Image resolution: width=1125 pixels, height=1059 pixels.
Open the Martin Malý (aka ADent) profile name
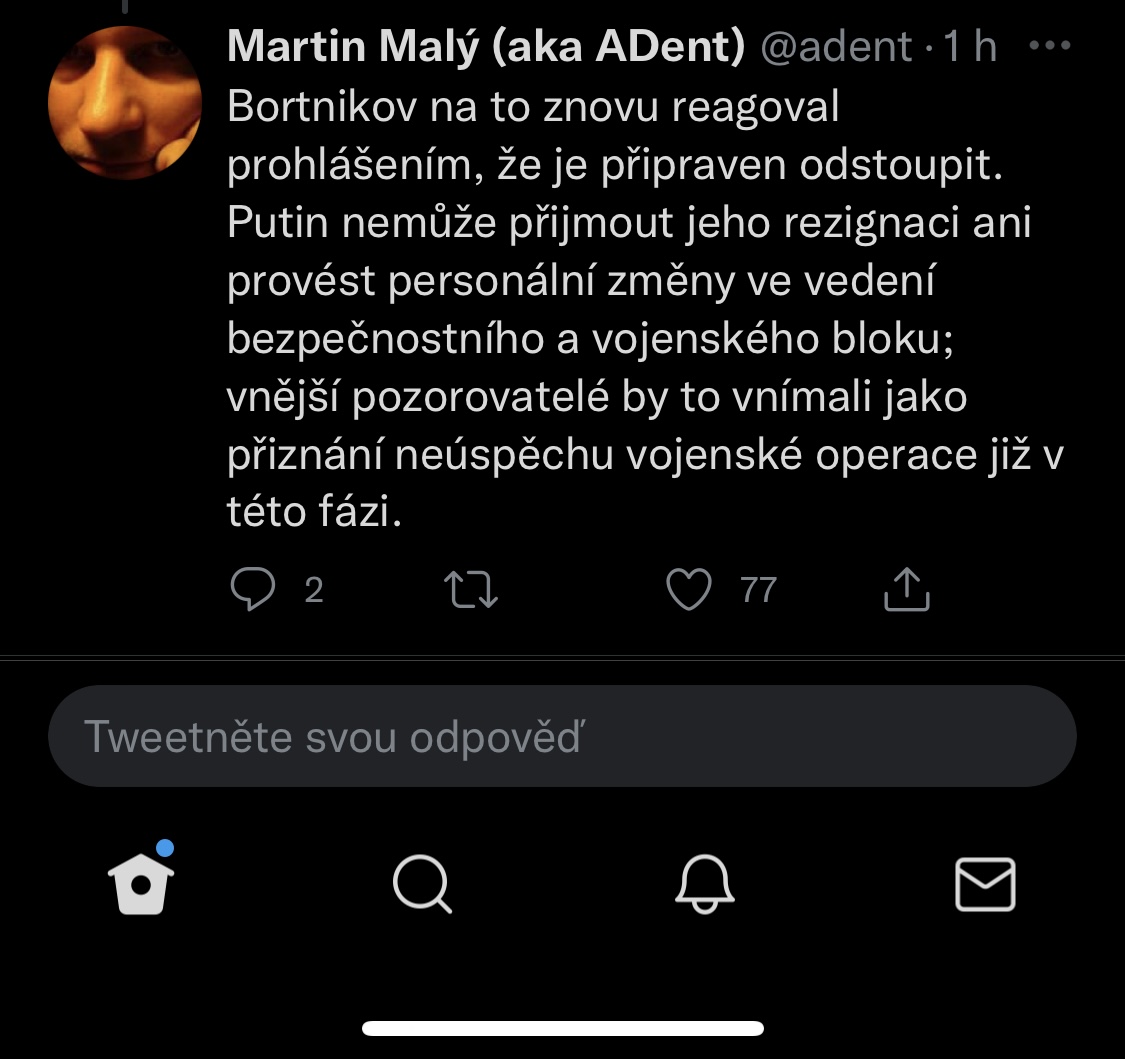(486, 47)
